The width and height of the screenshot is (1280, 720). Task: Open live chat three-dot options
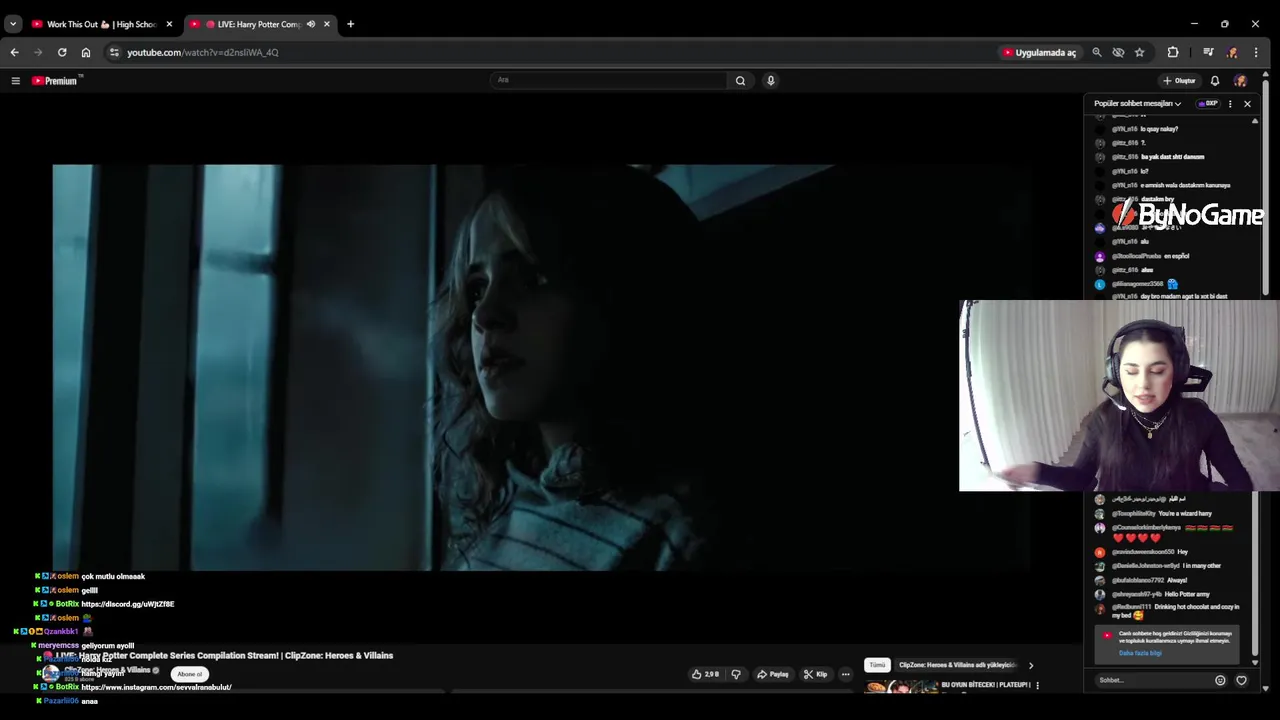coord(1230,104)
